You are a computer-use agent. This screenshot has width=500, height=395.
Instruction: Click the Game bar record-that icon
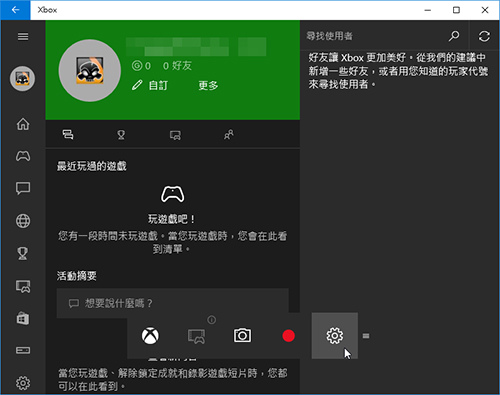pos(196,336)
